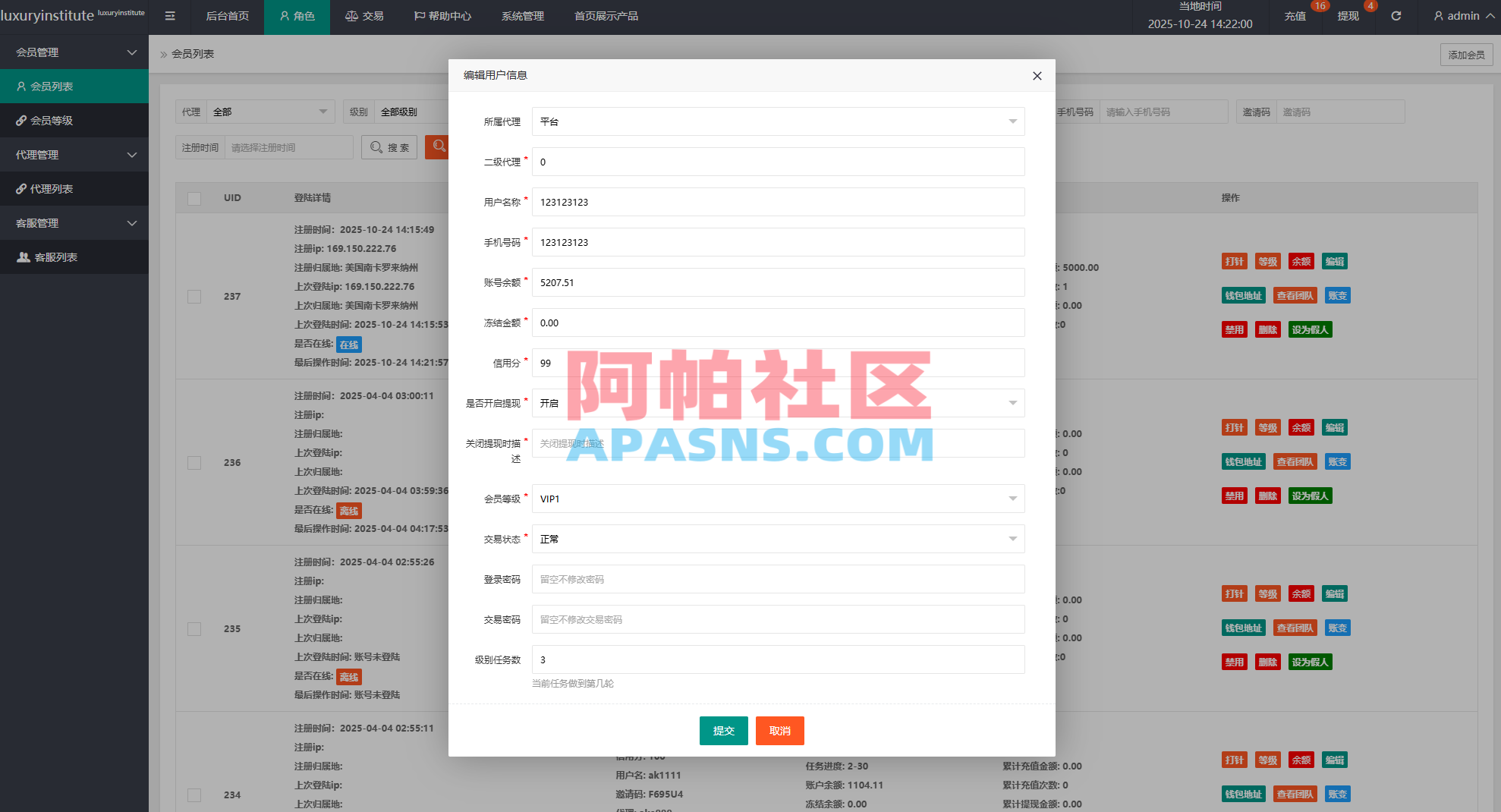Open the 所属代理 dropdown showing 平台
The height and width of the screenshot is (812, 1501).
click(778, 121)
